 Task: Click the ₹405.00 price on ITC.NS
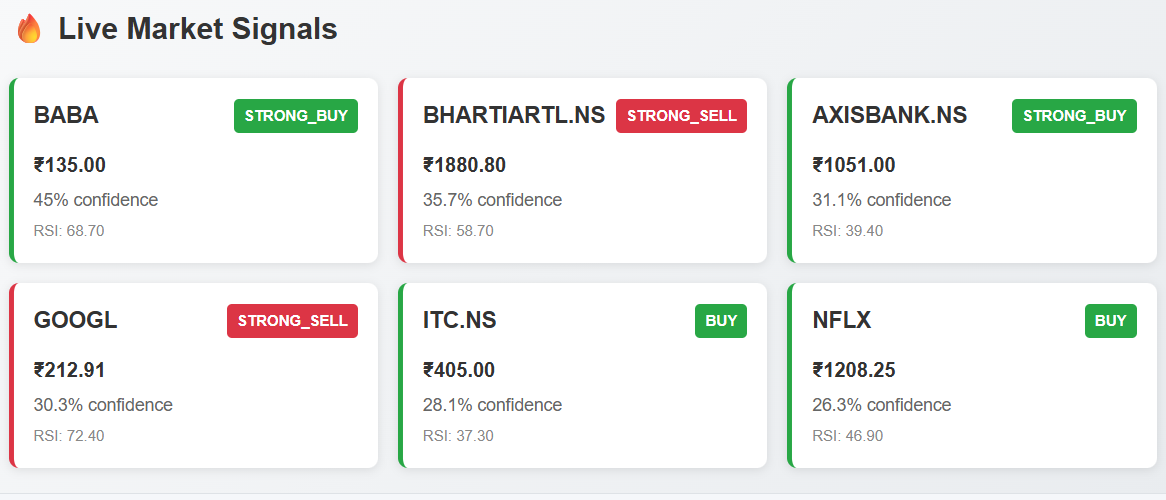click(x=459, y=371)
